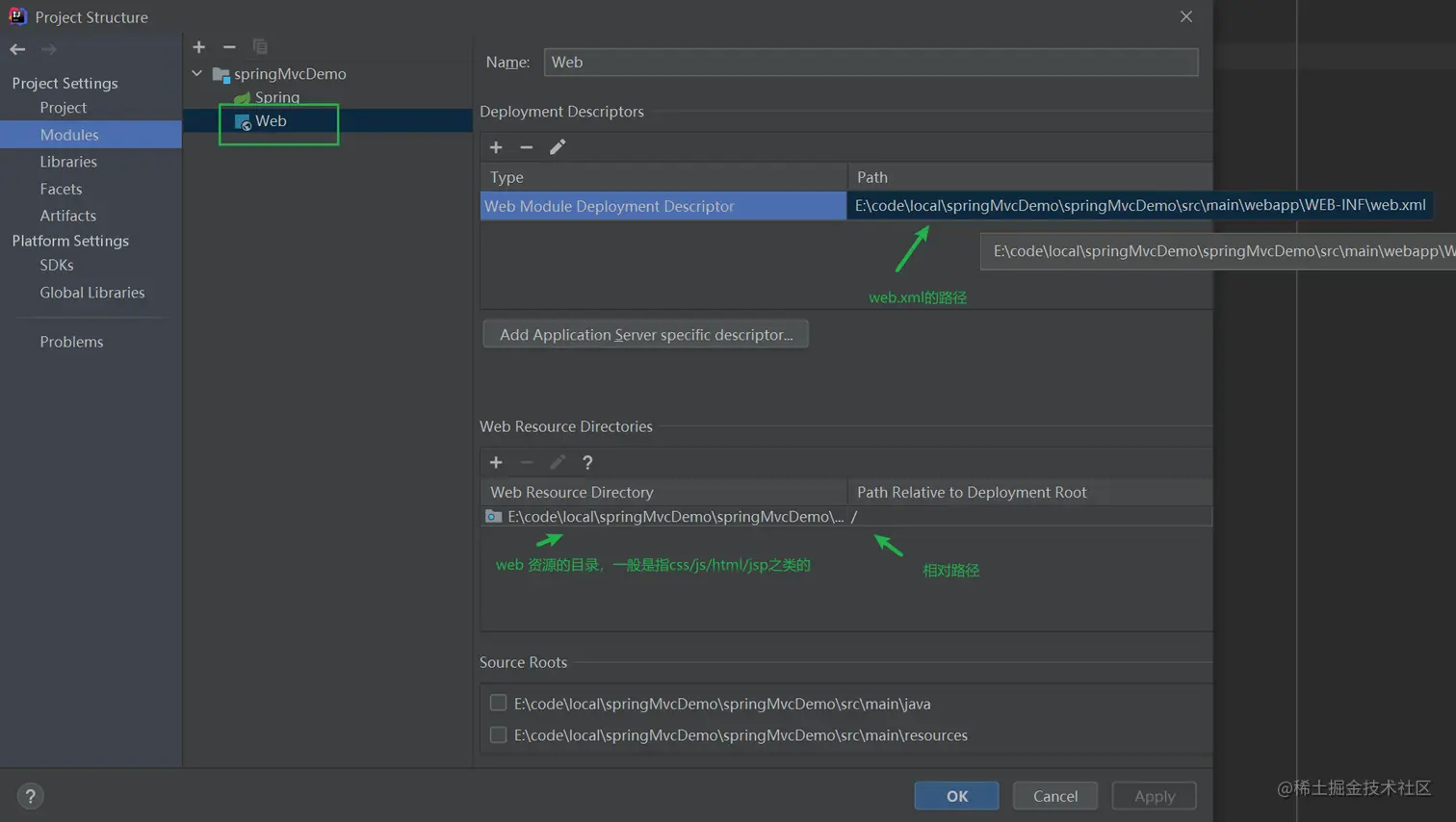1456x822 pixels.
Task: Open the Problems section
Action: click(x=71, y=342)
